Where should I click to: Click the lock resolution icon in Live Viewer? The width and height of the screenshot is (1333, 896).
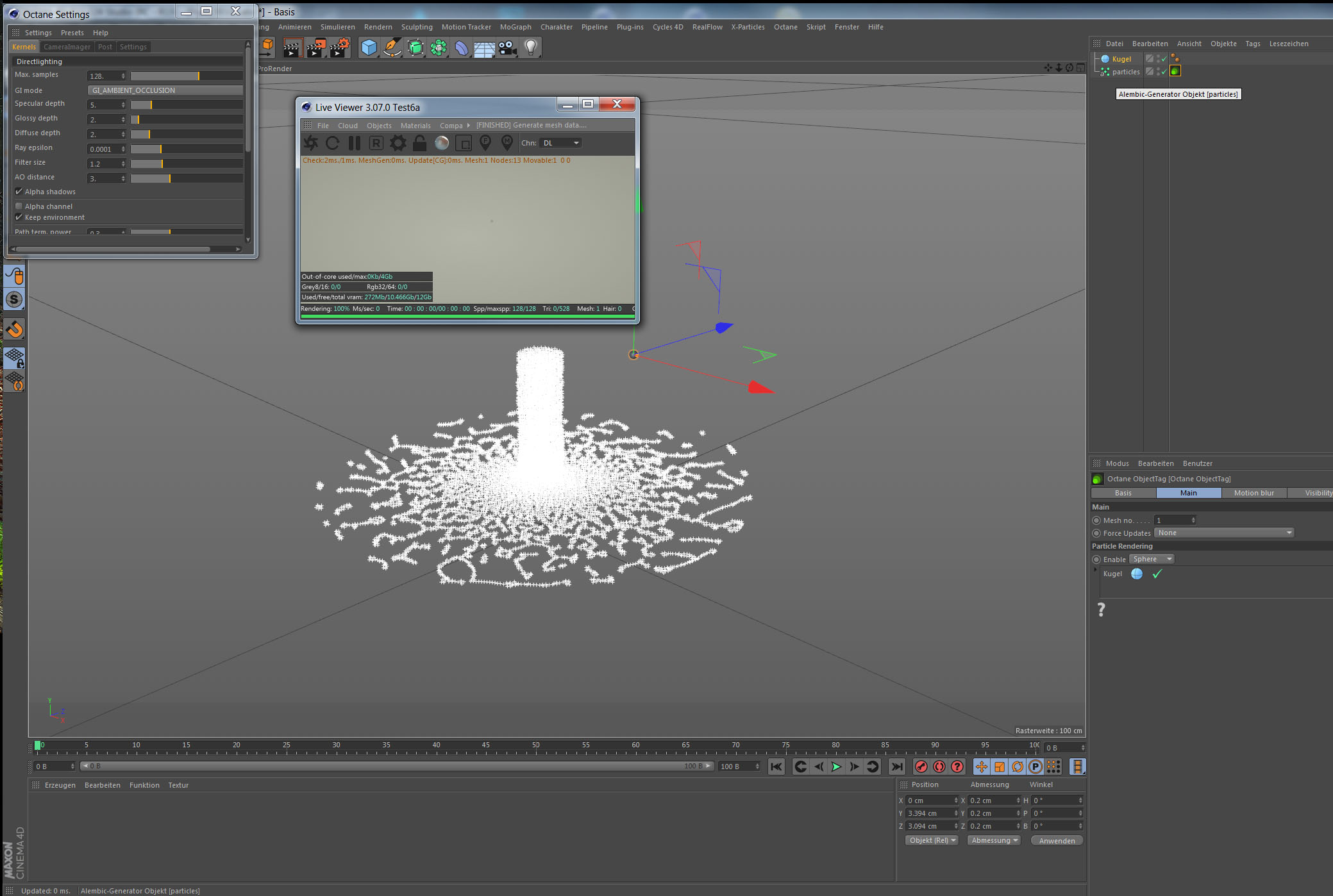pyautogui.click(x=419, y=143)
